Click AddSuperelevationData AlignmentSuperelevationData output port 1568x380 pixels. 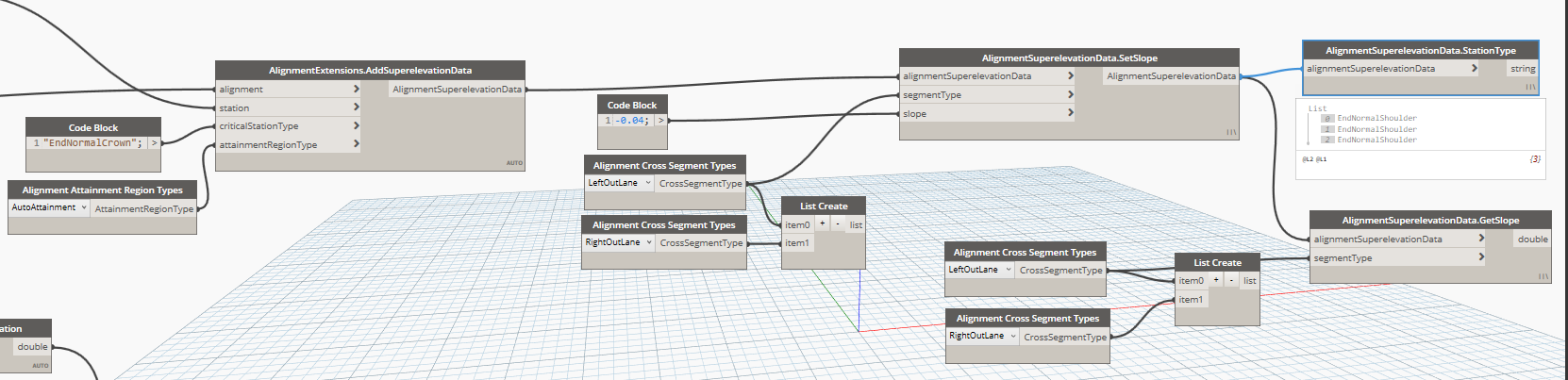[457, 89]
